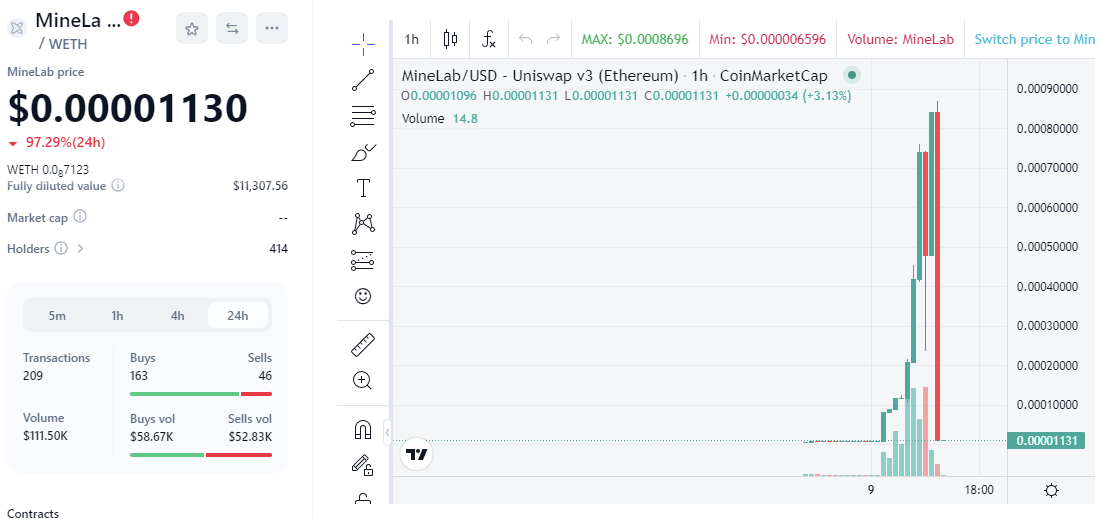Image resolution: width=1111 pixels, height=519 pixels.
Task: Expand the Holders details chevron
Action: pyautogui.click(x=80, y=249)
